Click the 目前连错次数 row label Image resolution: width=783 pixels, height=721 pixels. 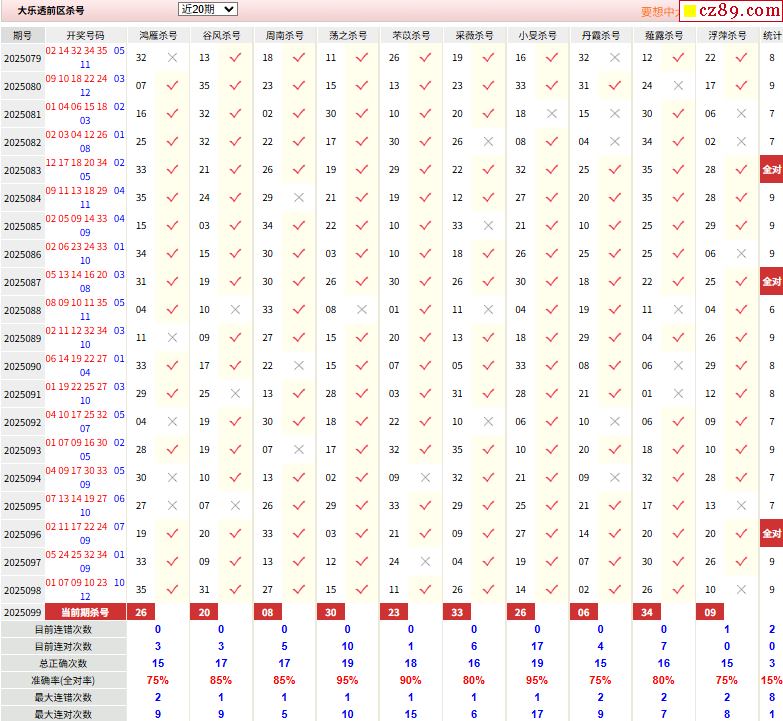point(63,630)
